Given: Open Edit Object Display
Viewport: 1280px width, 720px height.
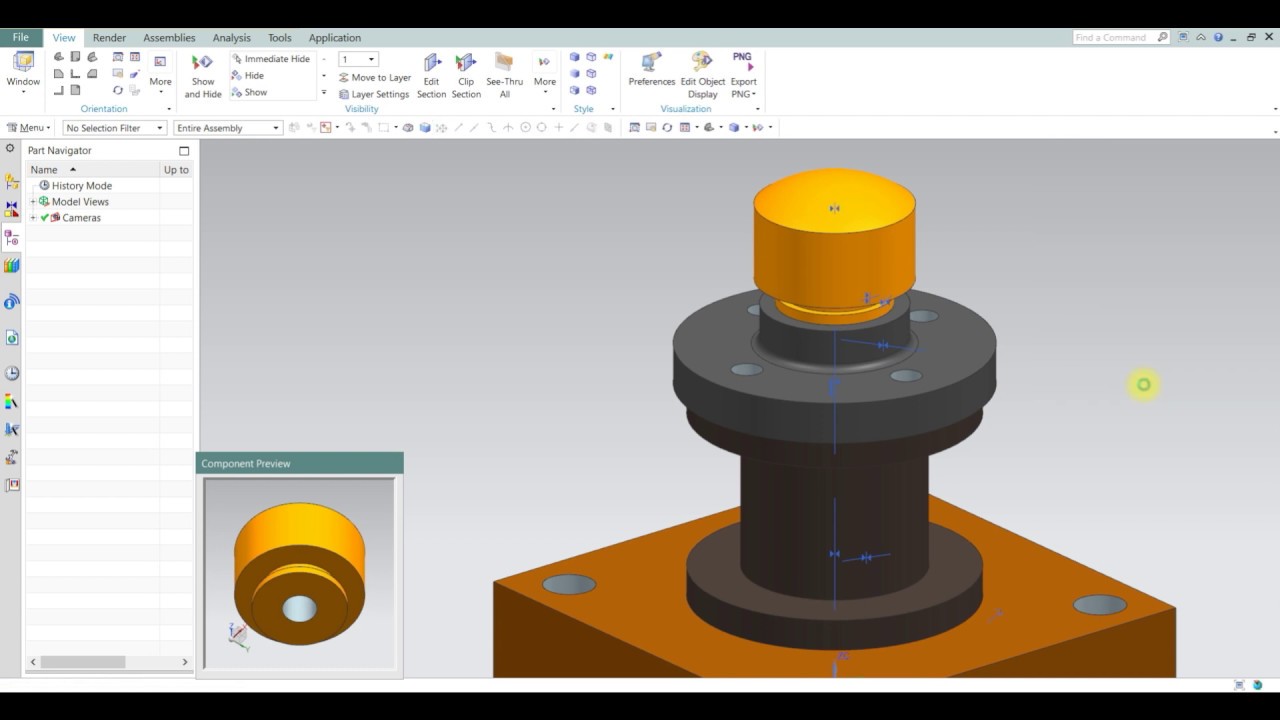Looking at the screenshot, I should (703, 76).
